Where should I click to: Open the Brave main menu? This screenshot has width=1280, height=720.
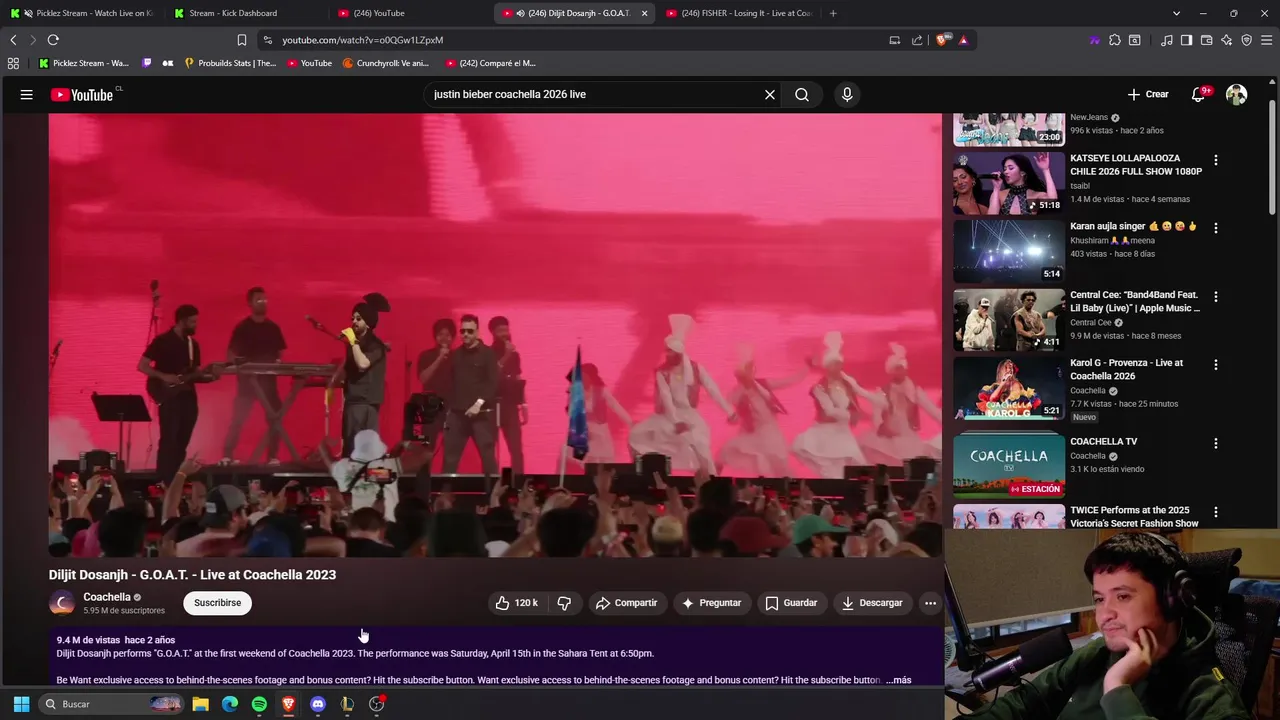(1267, 40)
